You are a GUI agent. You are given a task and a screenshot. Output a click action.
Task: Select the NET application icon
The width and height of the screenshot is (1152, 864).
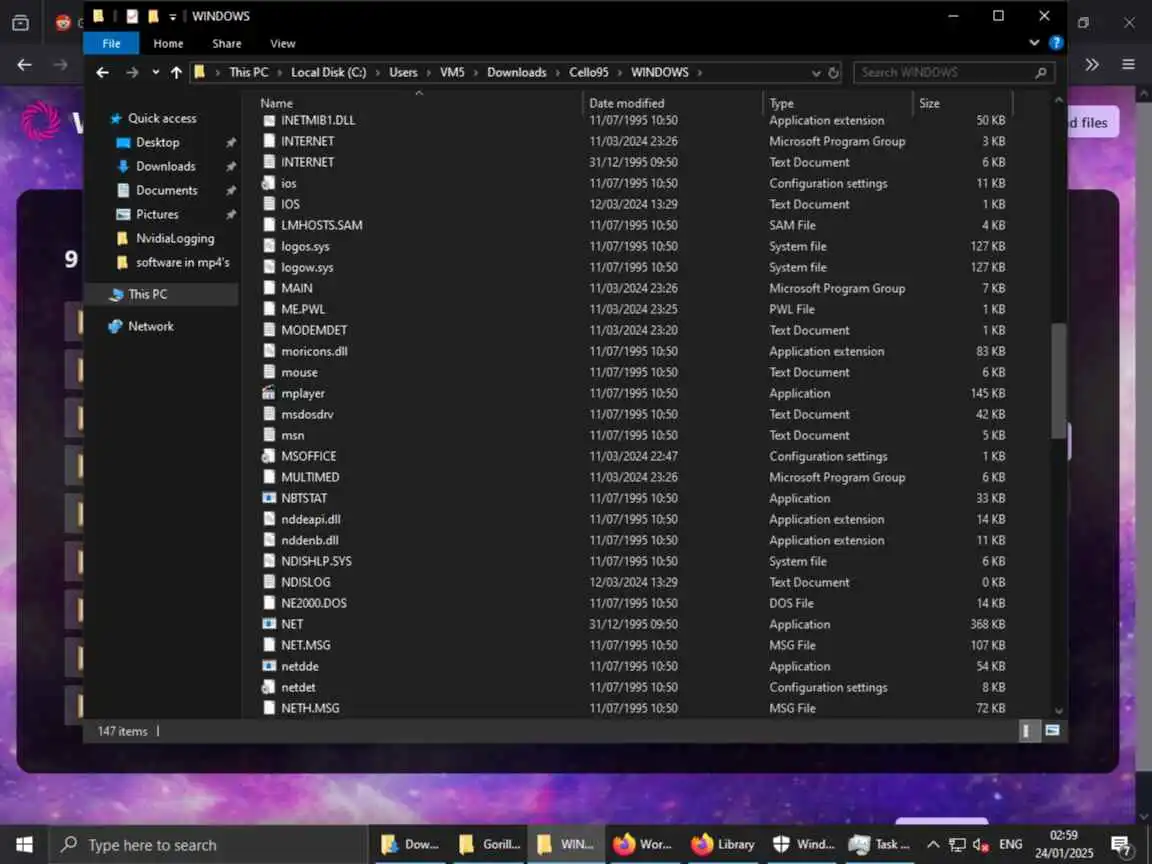click(x=269, y=624)
